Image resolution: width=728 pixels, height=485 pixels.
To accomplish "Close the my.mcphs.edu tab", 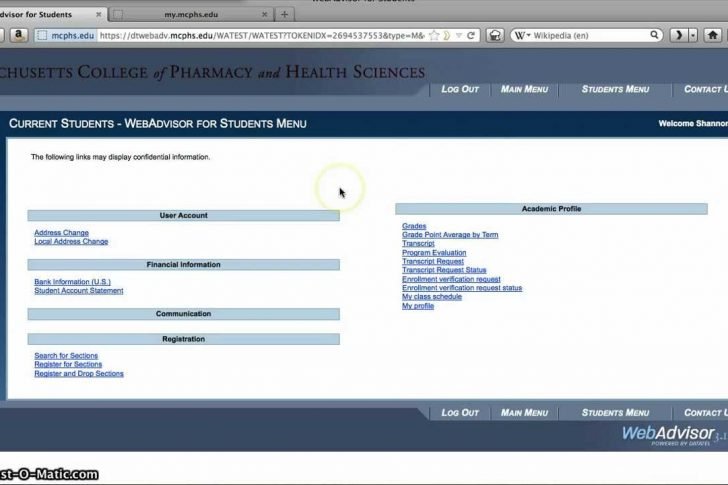I will click(264, 14).
